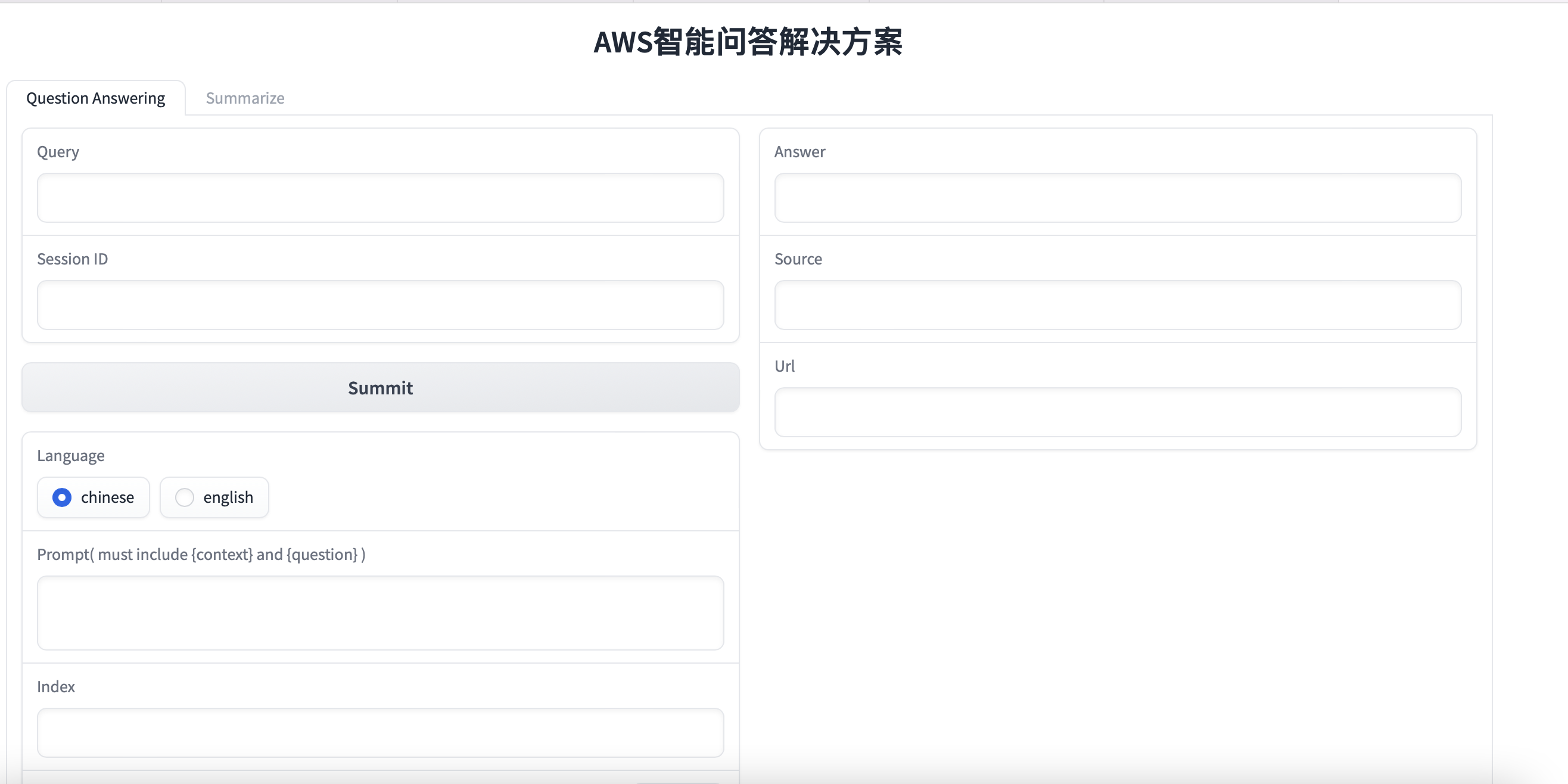This screenshot has height=784, width=1568.
Task: Click the Source label text
Action: [x=798, y=259]
